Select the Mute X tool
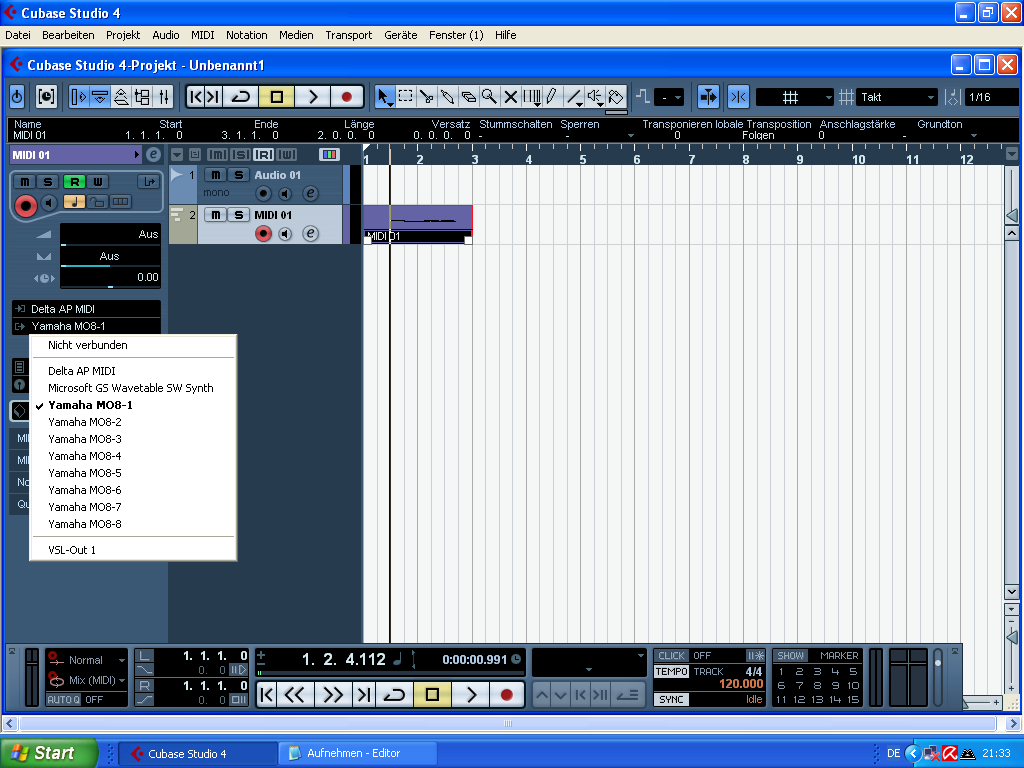Image resolution: width=1024 pixels, height=768 pixels. (511, 97)
